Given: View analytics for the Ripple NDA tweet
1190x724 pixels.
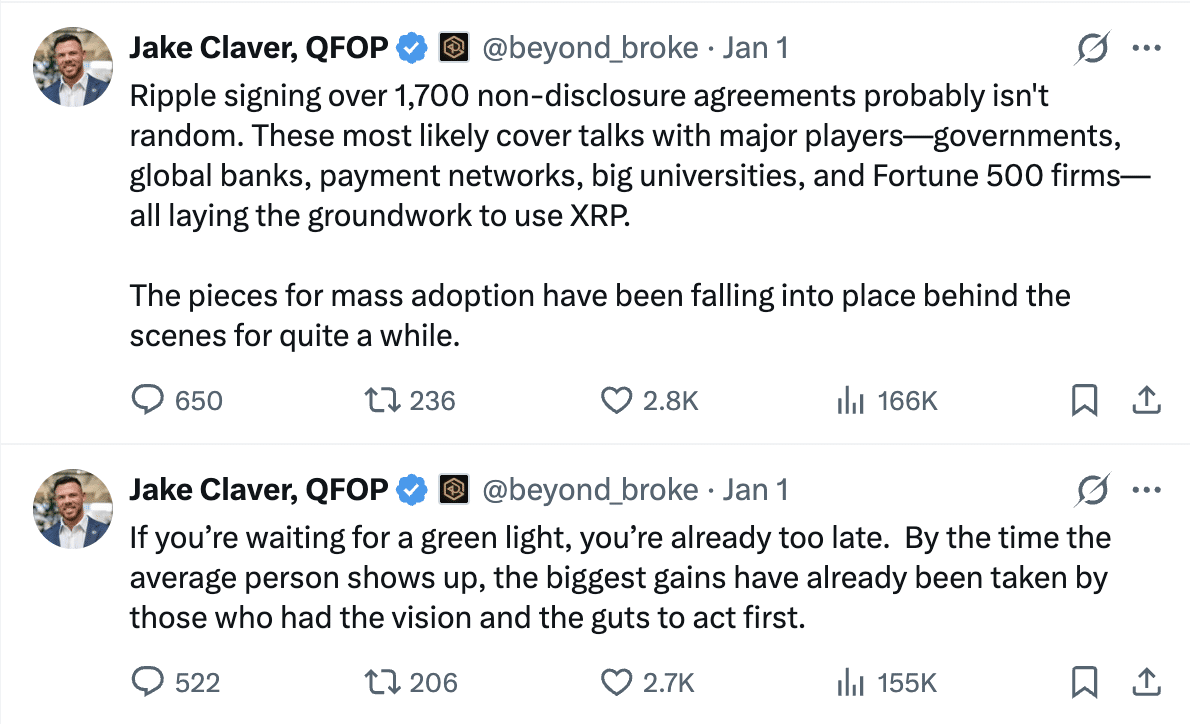Looking at the screenshot, I should click(851, 400).
